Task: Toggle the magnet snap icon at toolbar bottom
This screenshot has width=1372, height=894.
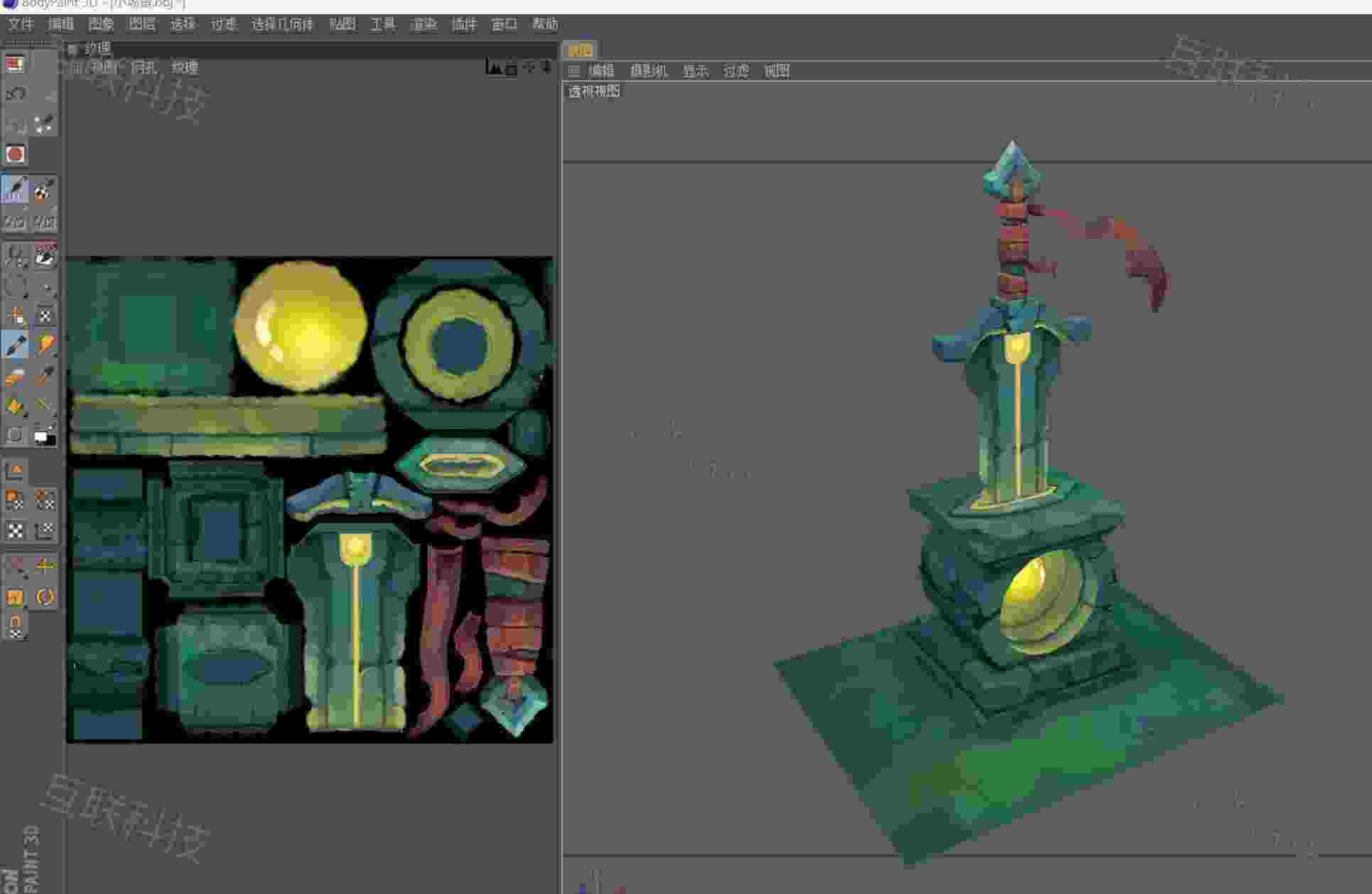Action: click(15, 626)
